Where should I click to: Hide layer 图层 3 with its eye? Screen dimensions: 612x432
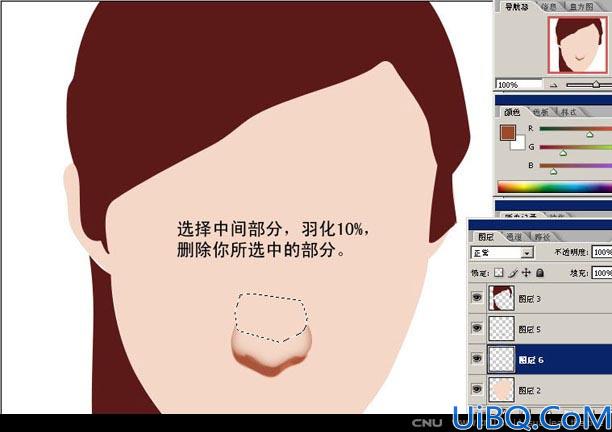click(x=477, y=298)
